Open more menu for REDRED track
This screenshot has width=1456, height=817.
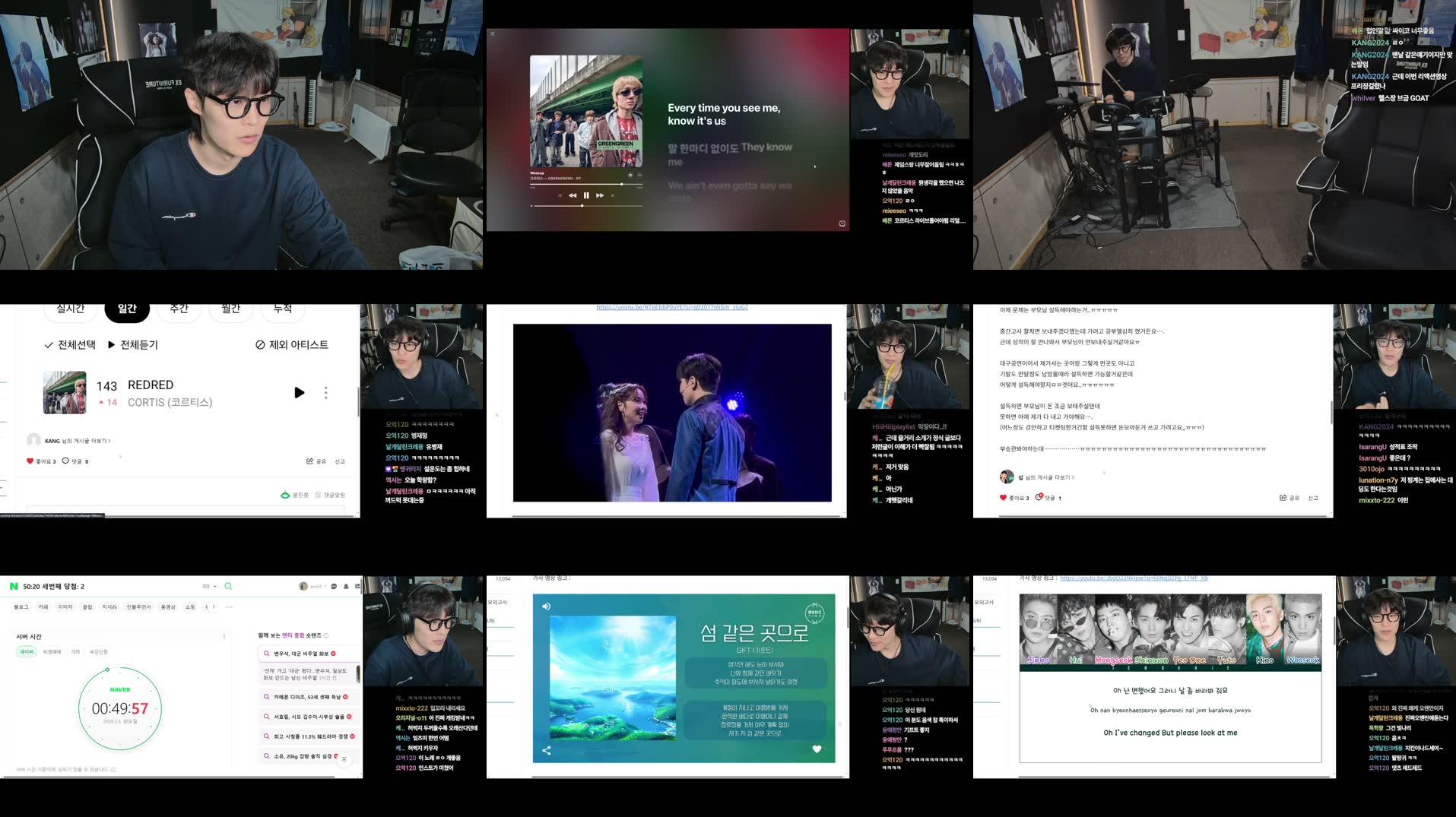[326, 392]
